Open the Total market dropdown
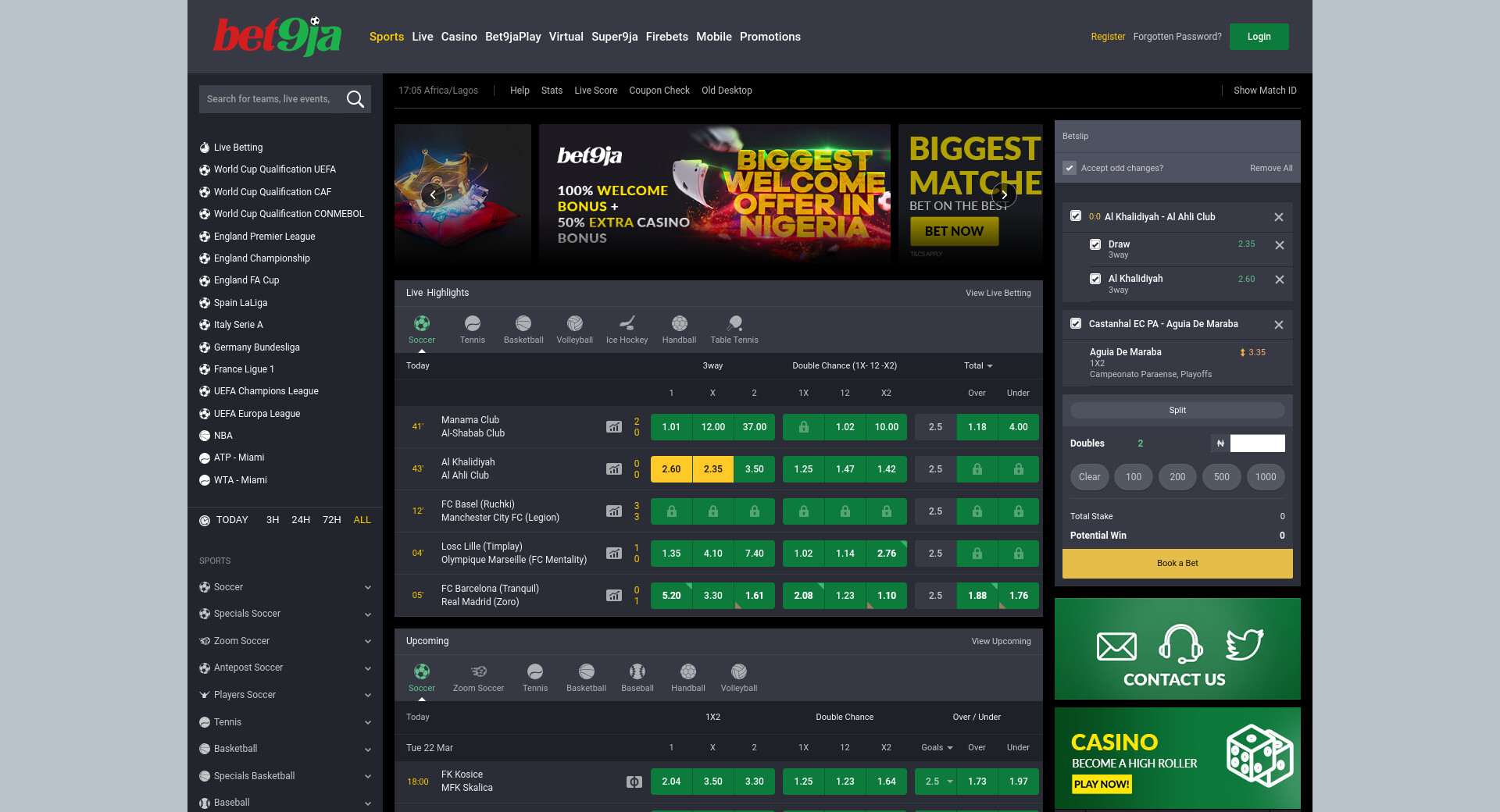Screen dimensions: 1500x812 978,366
